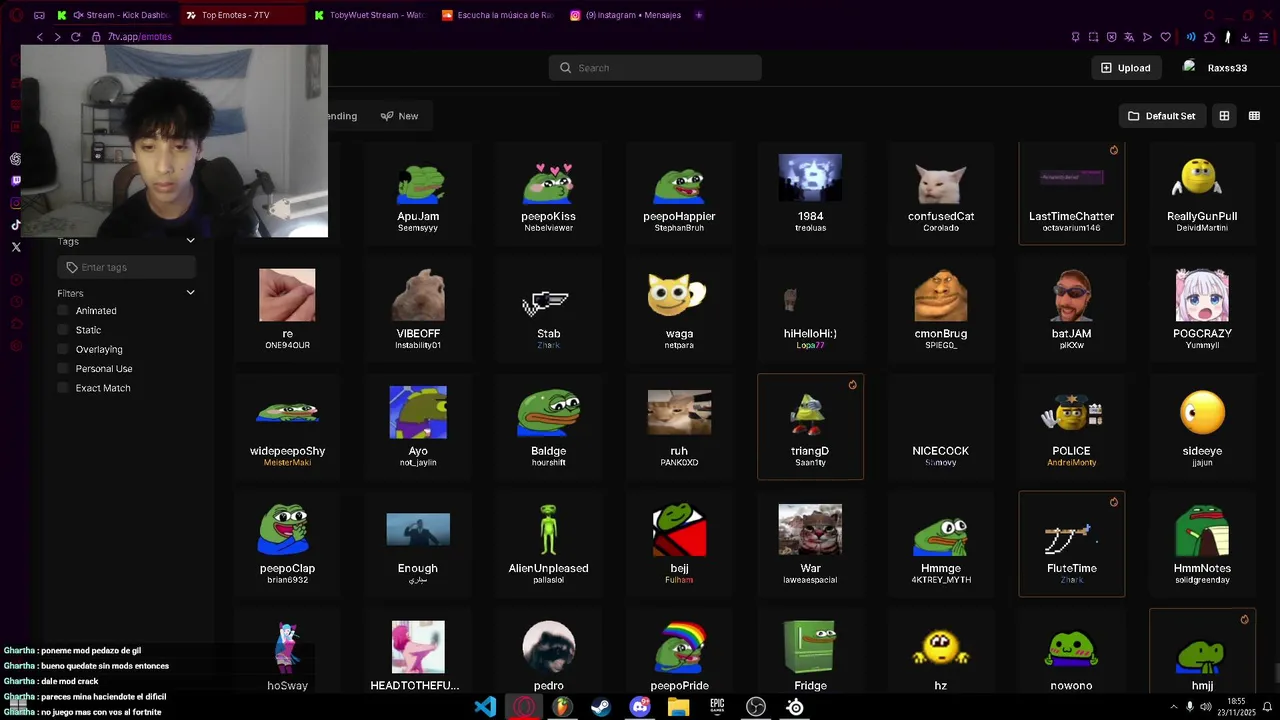The image size is (1280, 720).
Task: Switch to the New tab
Action: [400, 116]
